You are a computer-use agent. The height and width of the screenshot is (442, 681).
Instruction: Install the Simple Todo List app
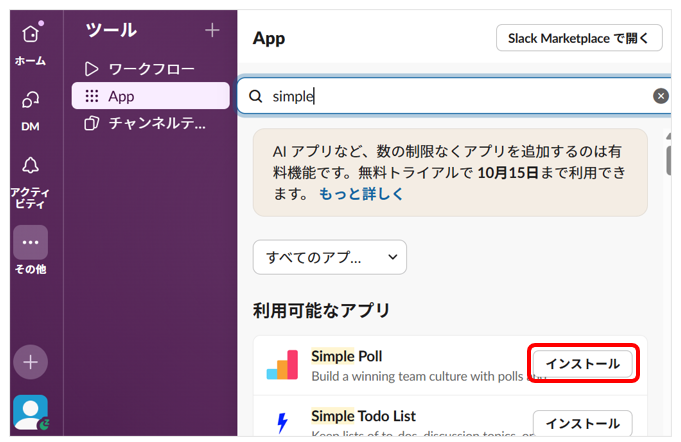point(582,423)
